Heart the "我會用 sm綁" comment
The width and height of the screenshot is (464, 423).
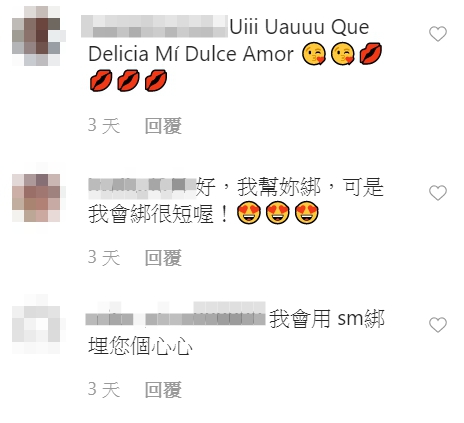438,325
